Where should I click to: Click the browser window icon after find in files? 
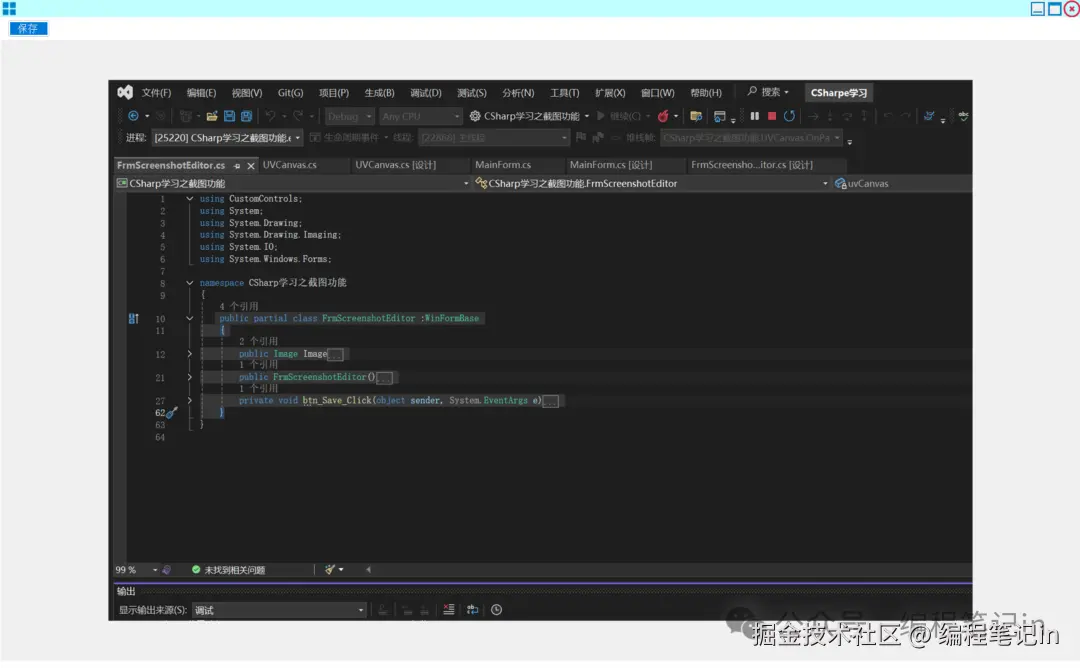719,116
